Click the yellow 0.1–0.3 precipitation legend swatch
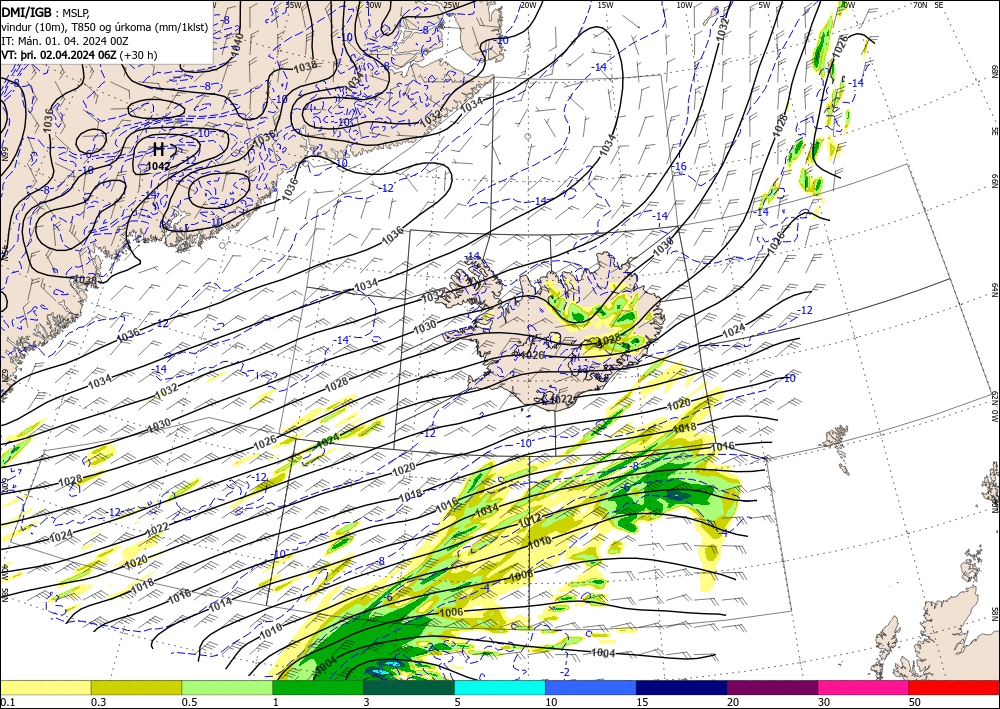 point(45,687)
